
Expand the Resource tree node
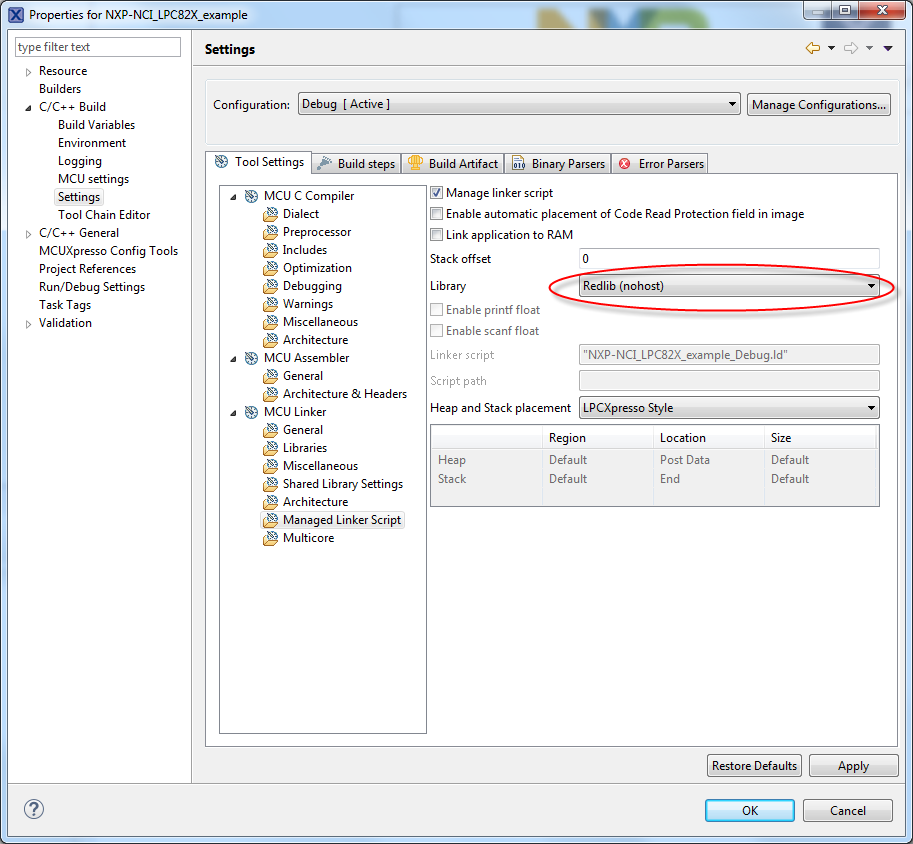[x=28, y=72]
